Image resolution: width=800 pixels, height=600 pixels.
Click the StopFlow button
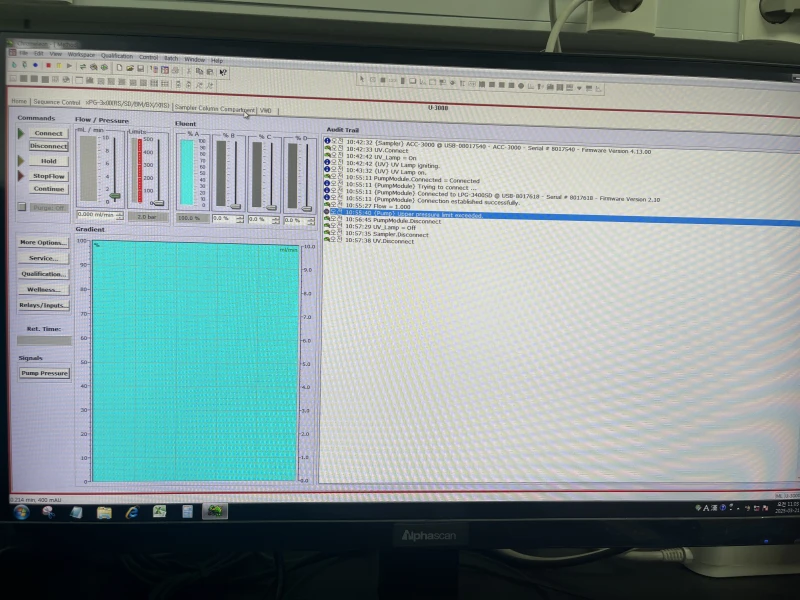pyautogui.click(x=48, y=176)
